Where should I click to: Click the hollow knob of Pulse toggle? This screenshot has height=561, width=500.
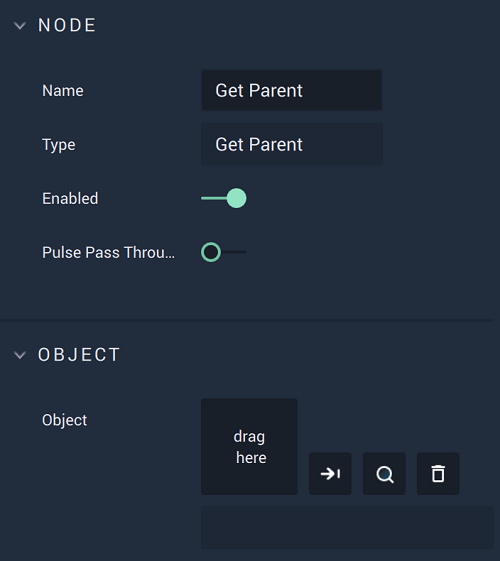click(x=211, y=252)
